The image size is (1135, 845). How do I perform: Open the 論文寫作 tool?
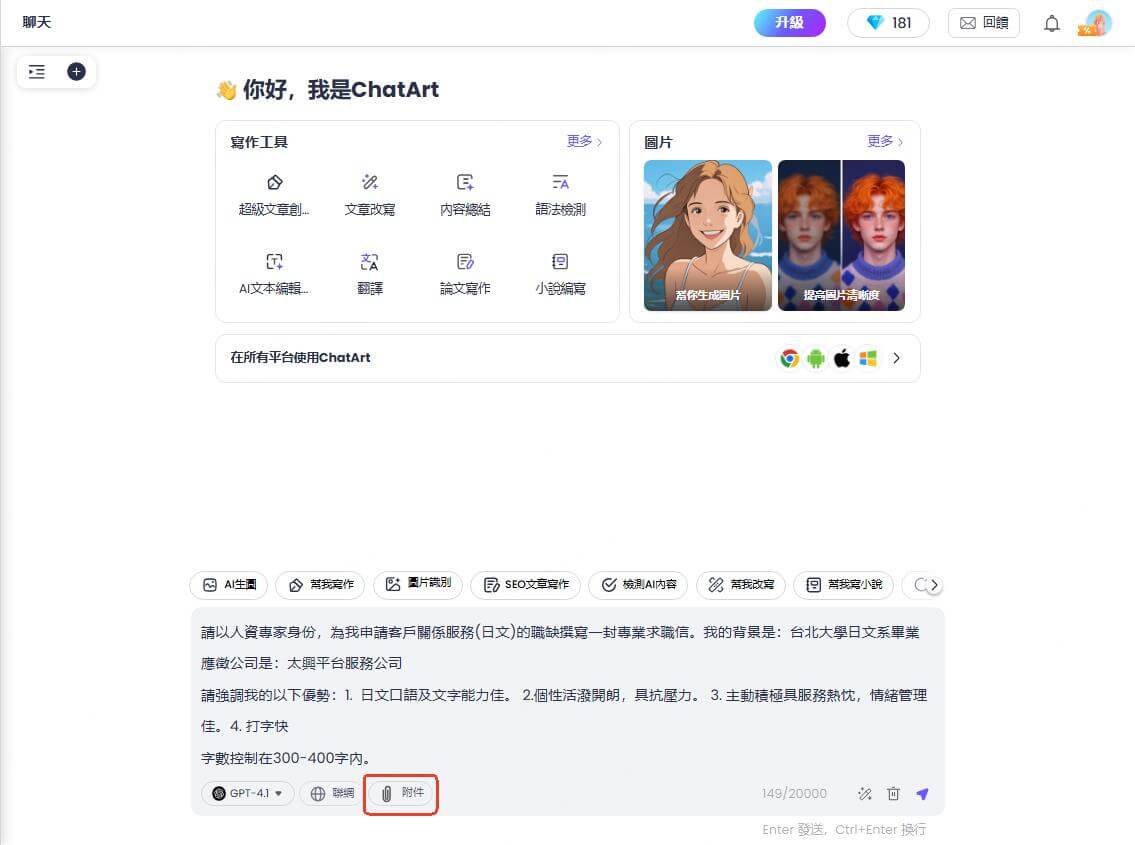465,274
